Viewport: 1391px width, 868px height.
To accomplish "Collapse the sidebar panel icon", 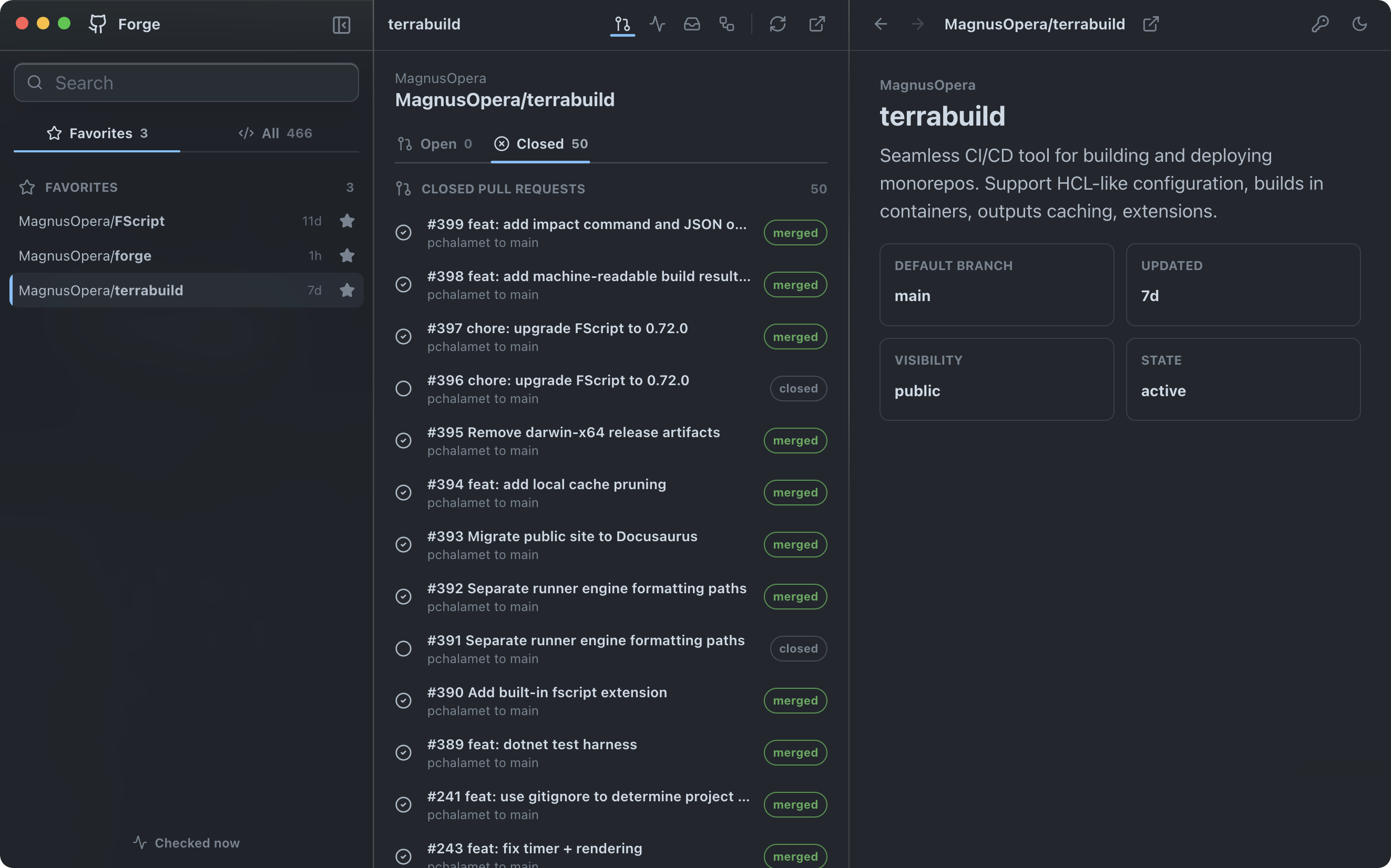I will (x=341, y=25).
